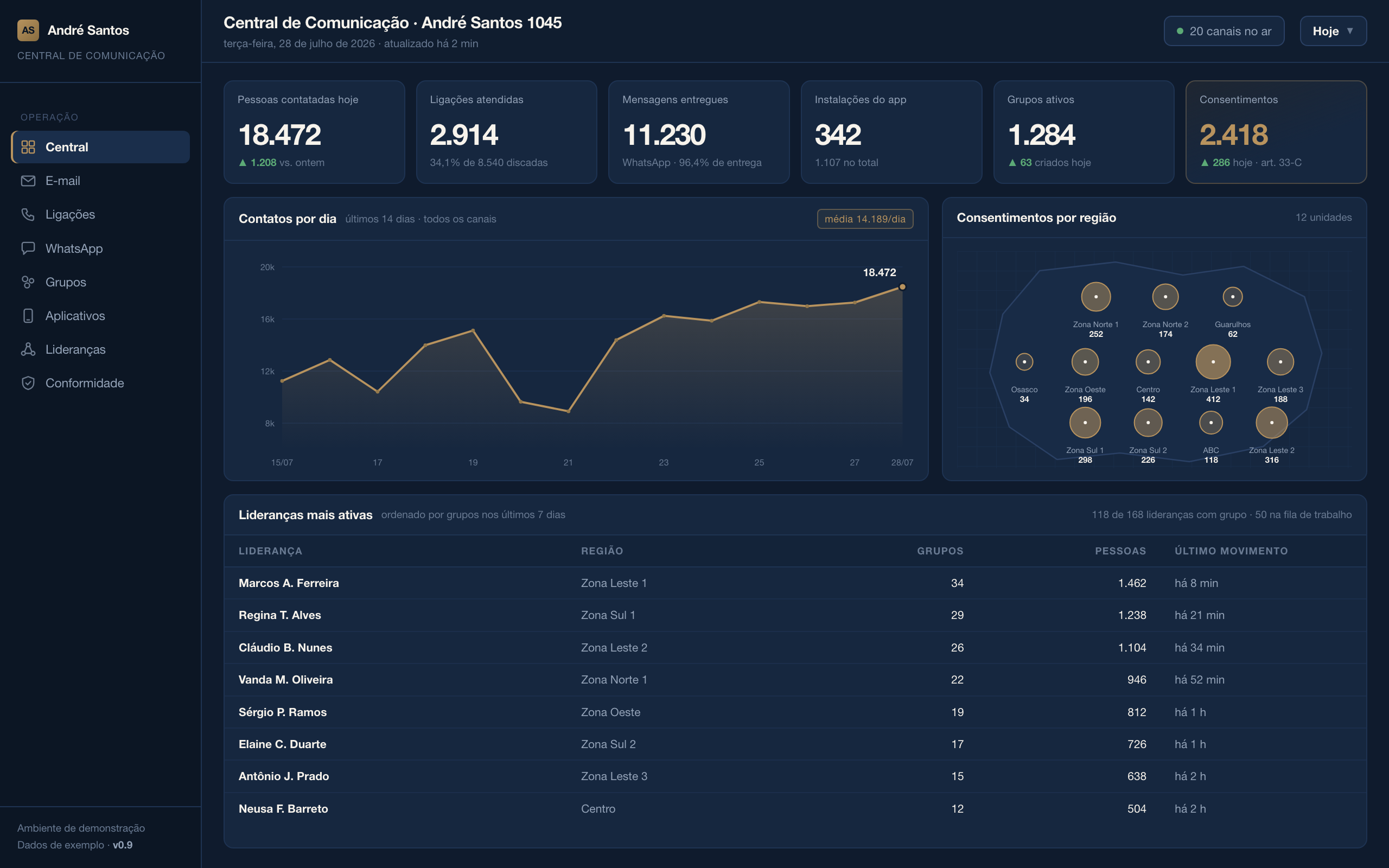The height and width of the screenshot is (868, 1389).
Task: Sort by the GRUPOS column header
Action: coord(940,551)
